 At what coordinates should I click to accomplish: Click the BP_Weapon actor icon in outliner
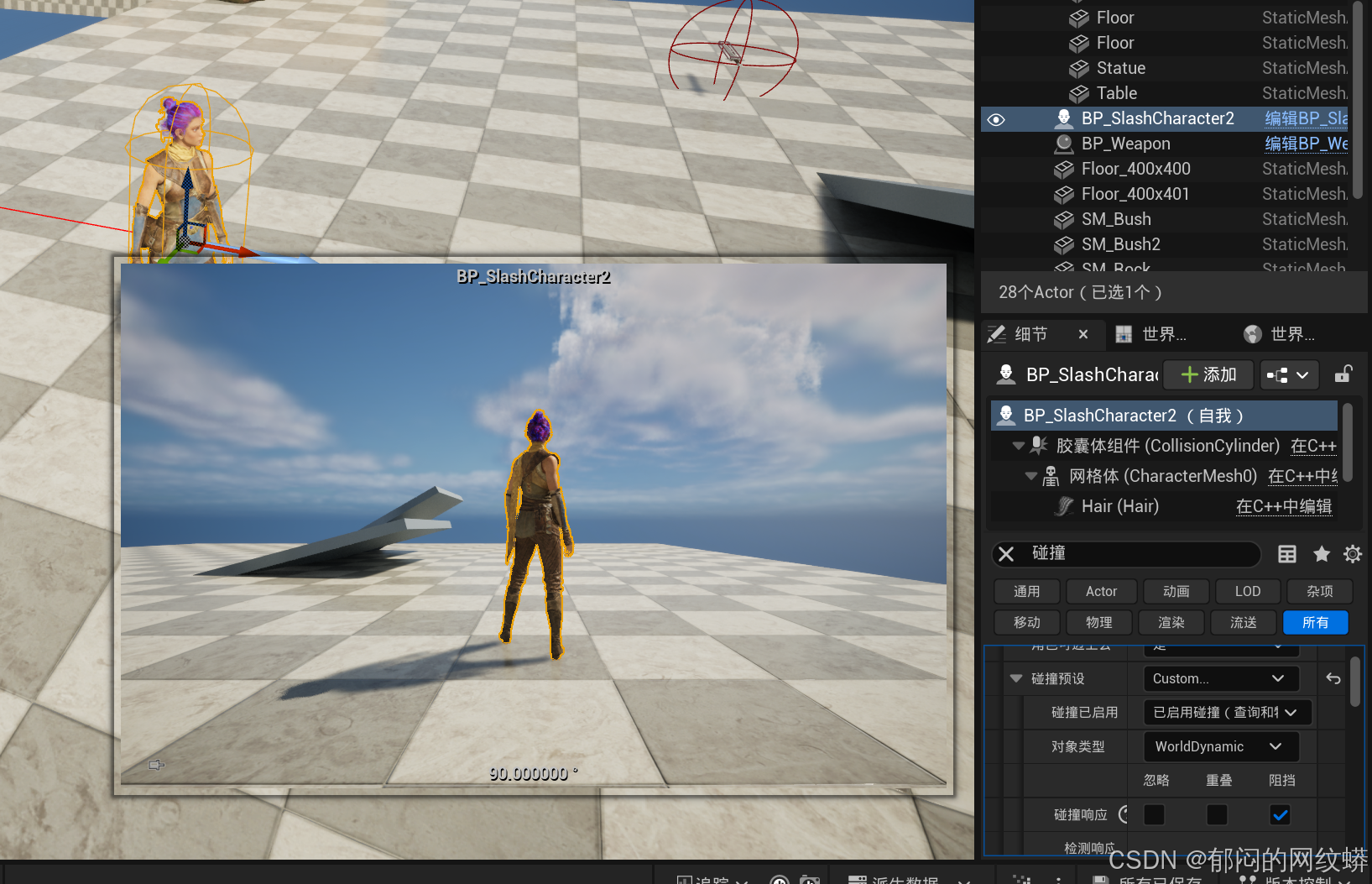point(1064,144)
